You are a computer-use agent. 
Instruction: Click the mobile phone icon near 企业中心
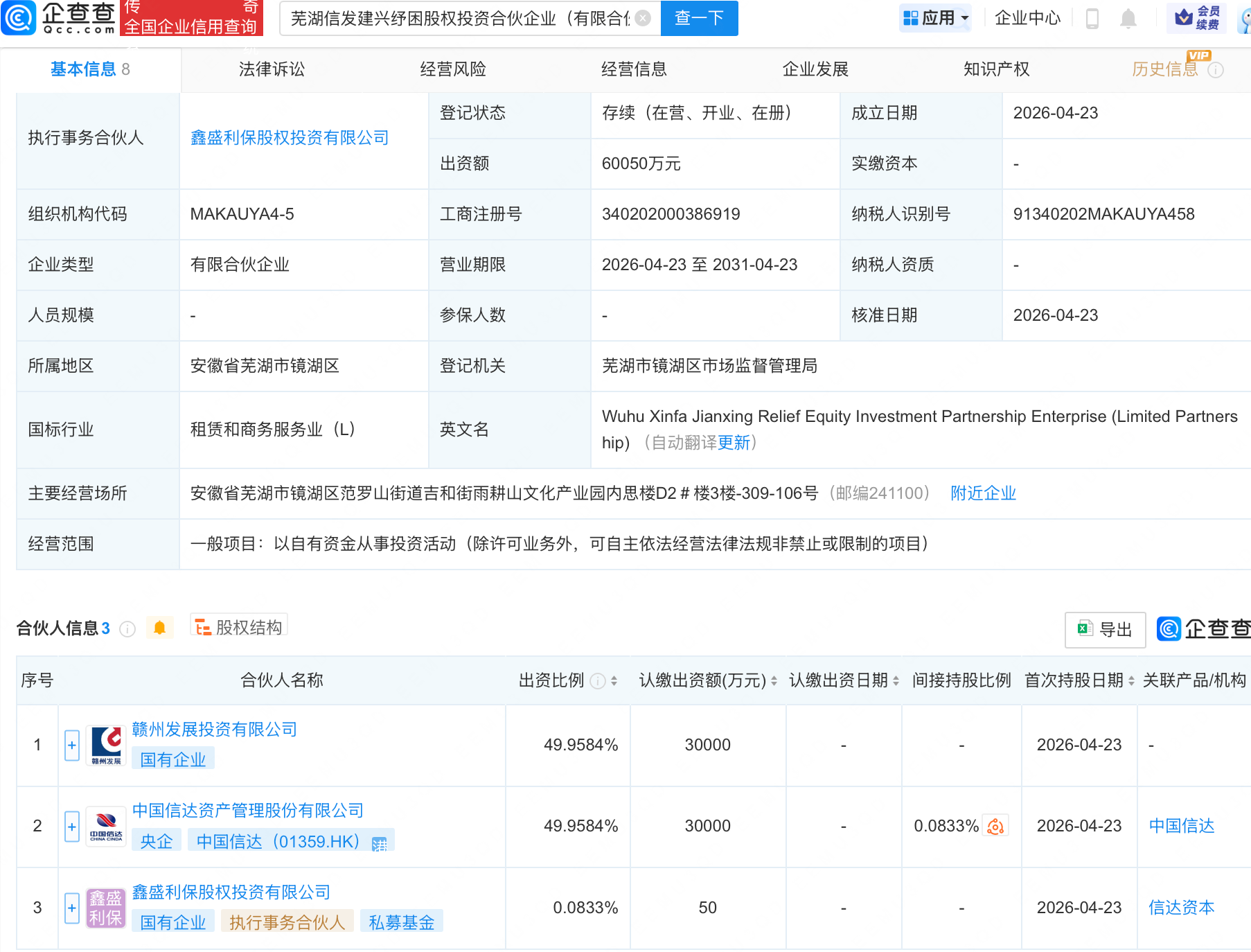[1092, 19]
